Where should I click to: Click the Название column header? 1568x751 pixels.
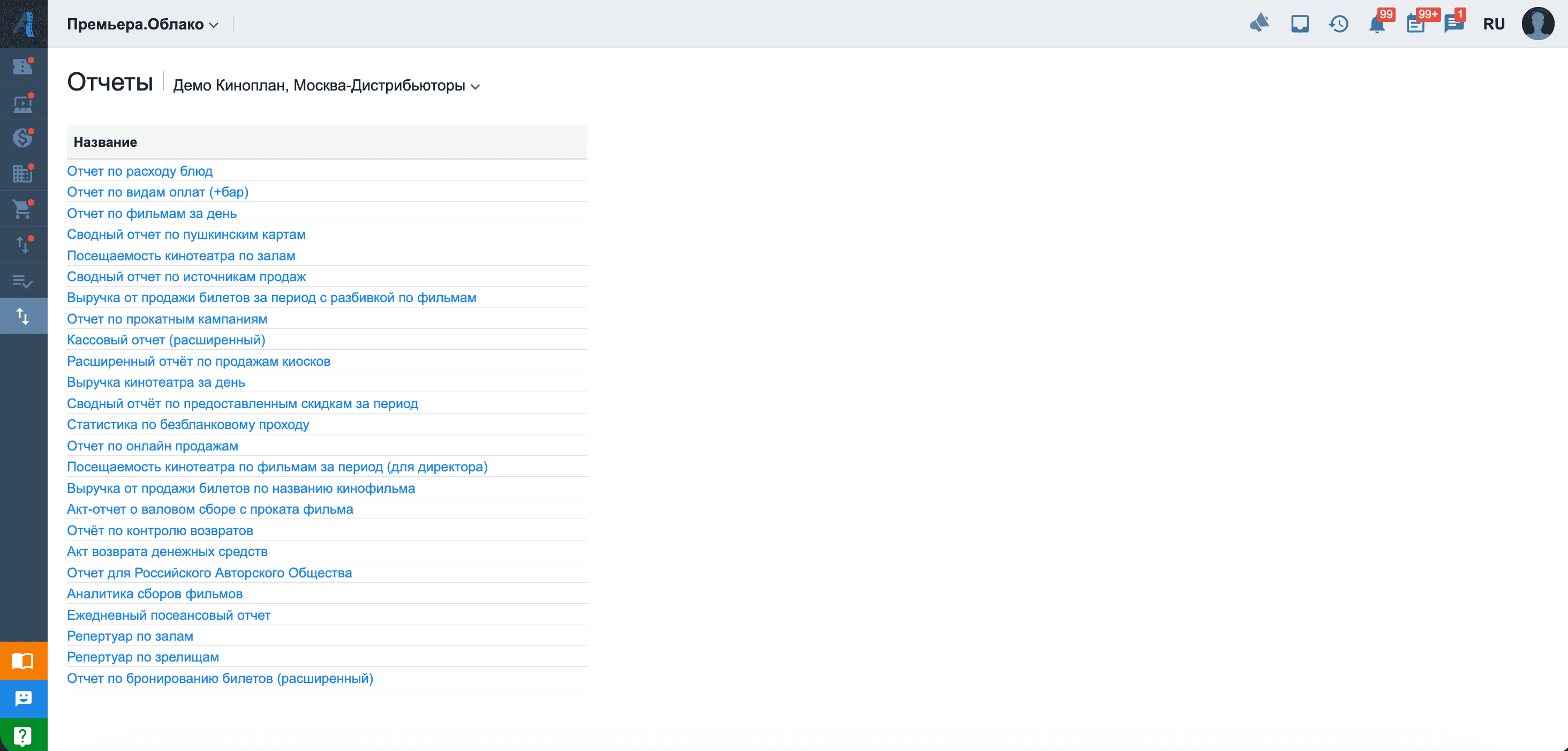[x=105, y=142]
